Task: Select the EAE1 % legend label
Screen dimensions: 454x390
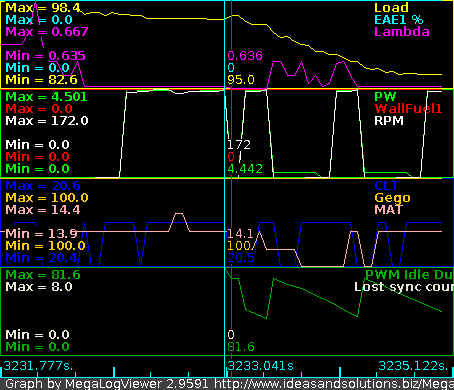Action: (x=399, y=20)
